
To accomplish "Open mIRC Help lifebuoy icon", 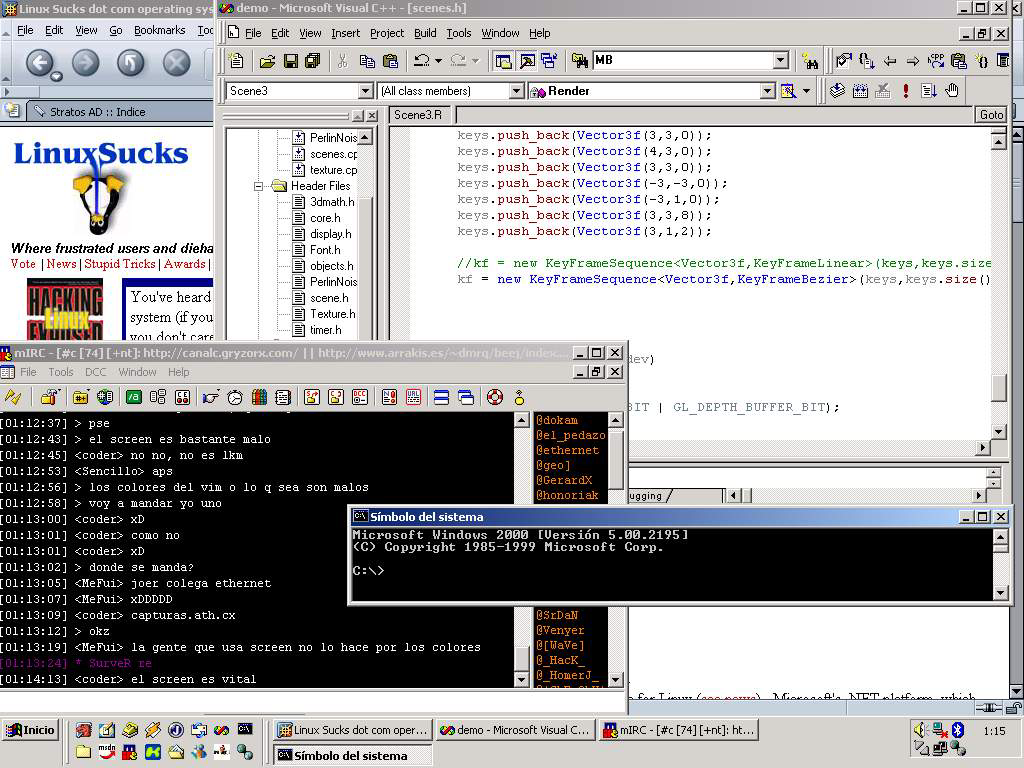I will [x=495, y=397].
